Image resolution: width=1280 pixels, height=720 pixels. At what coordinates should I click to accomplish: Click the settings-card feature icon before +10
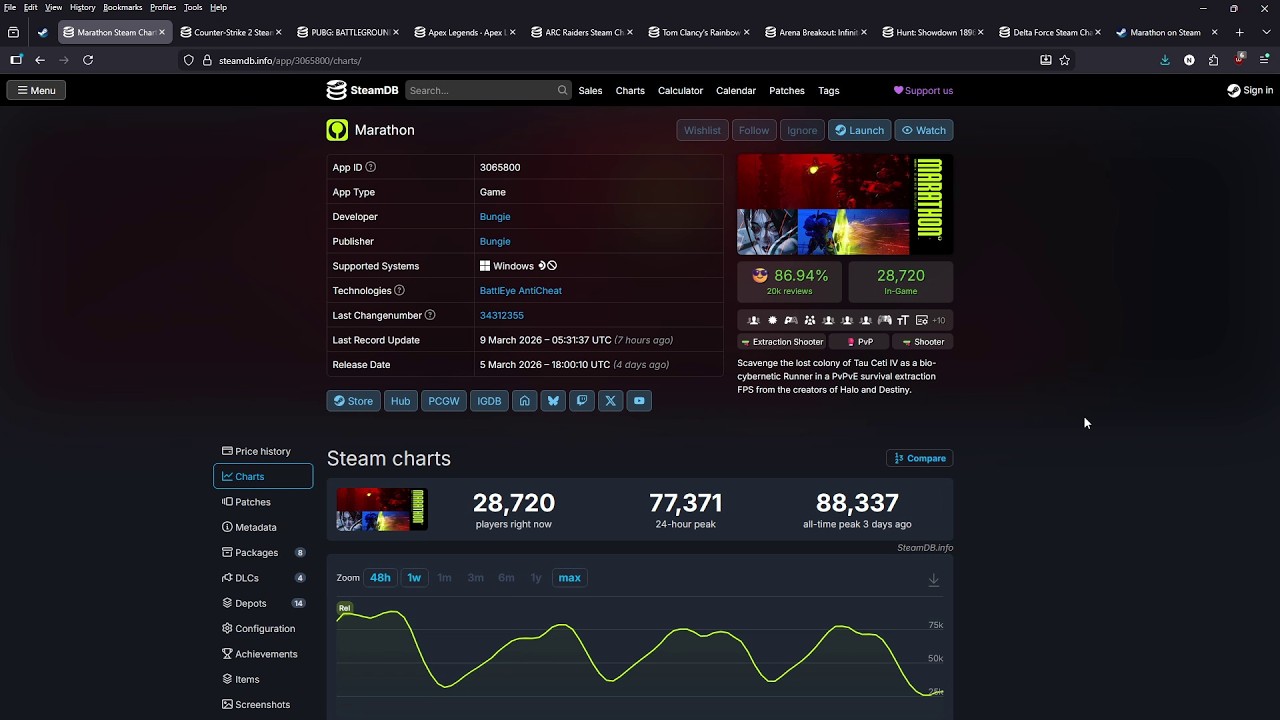[x=922, y=320]
